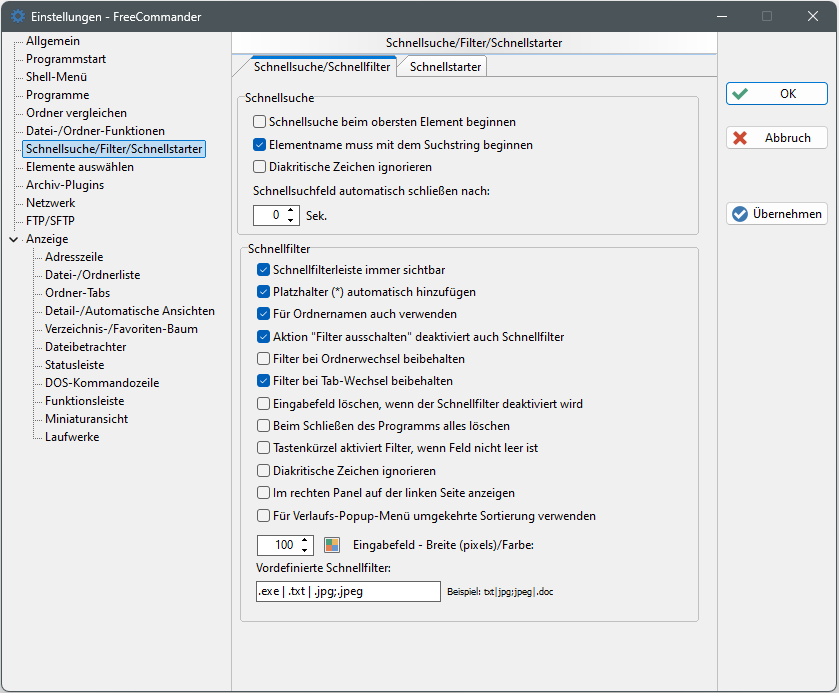The width and height of the screenshot is (839, 693).
Task: Enable Für Verlaufs-Popup-Menü umgekehrte Sortierung verwenden
Action: [263, 515]
